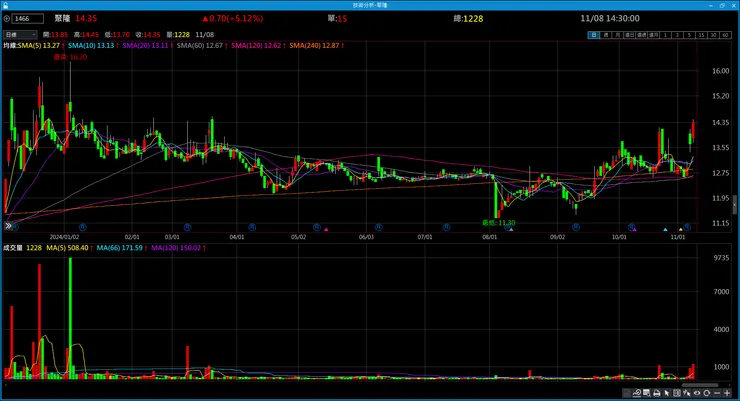Select the 30-minute timeframe button
The width and height of the screenshot is (740, 401).
coord(713,35)
